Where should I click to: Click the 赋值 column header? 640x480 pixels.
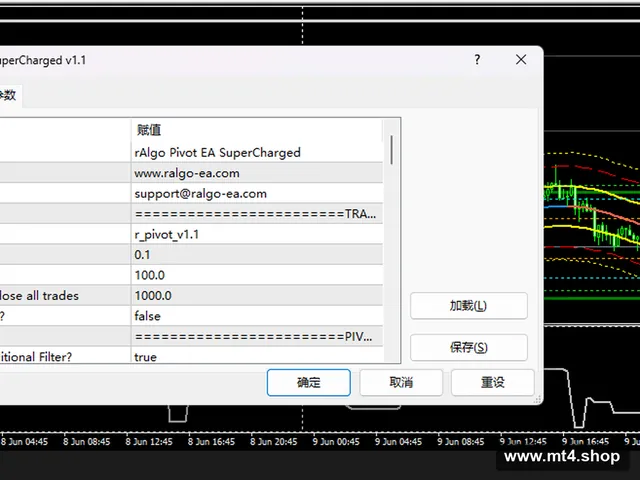pyautogui.click(x=257, y=130)
